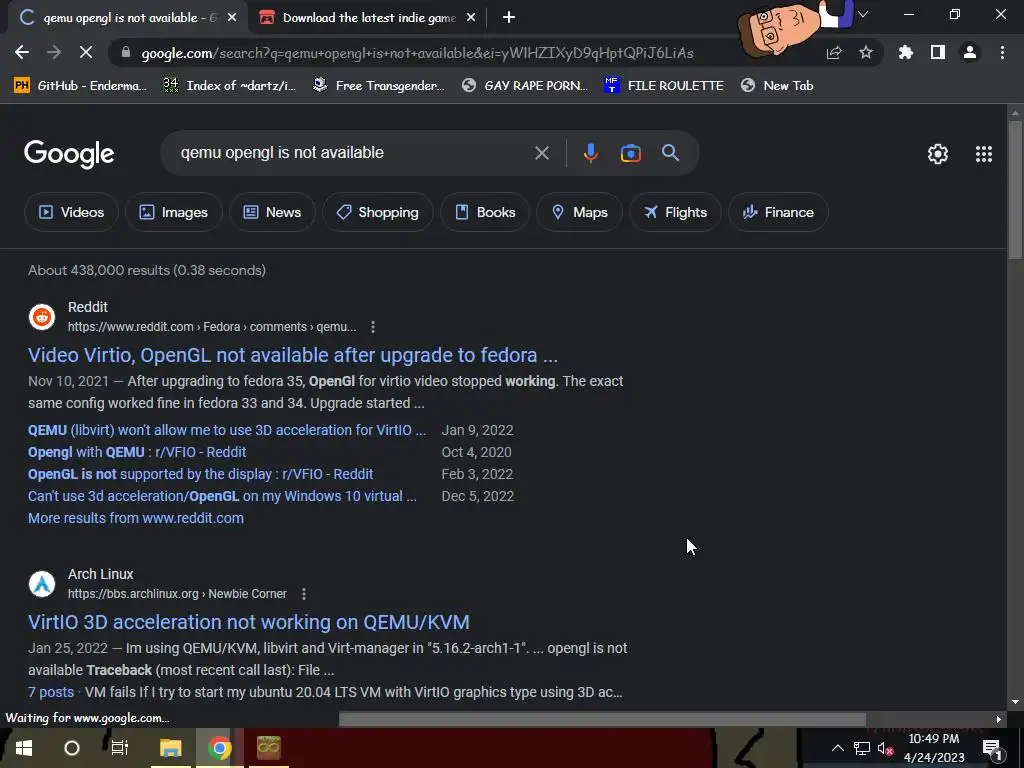Filter results by Maps
Viewport: 1024px width, 768px height.
(x=579, y=212)
